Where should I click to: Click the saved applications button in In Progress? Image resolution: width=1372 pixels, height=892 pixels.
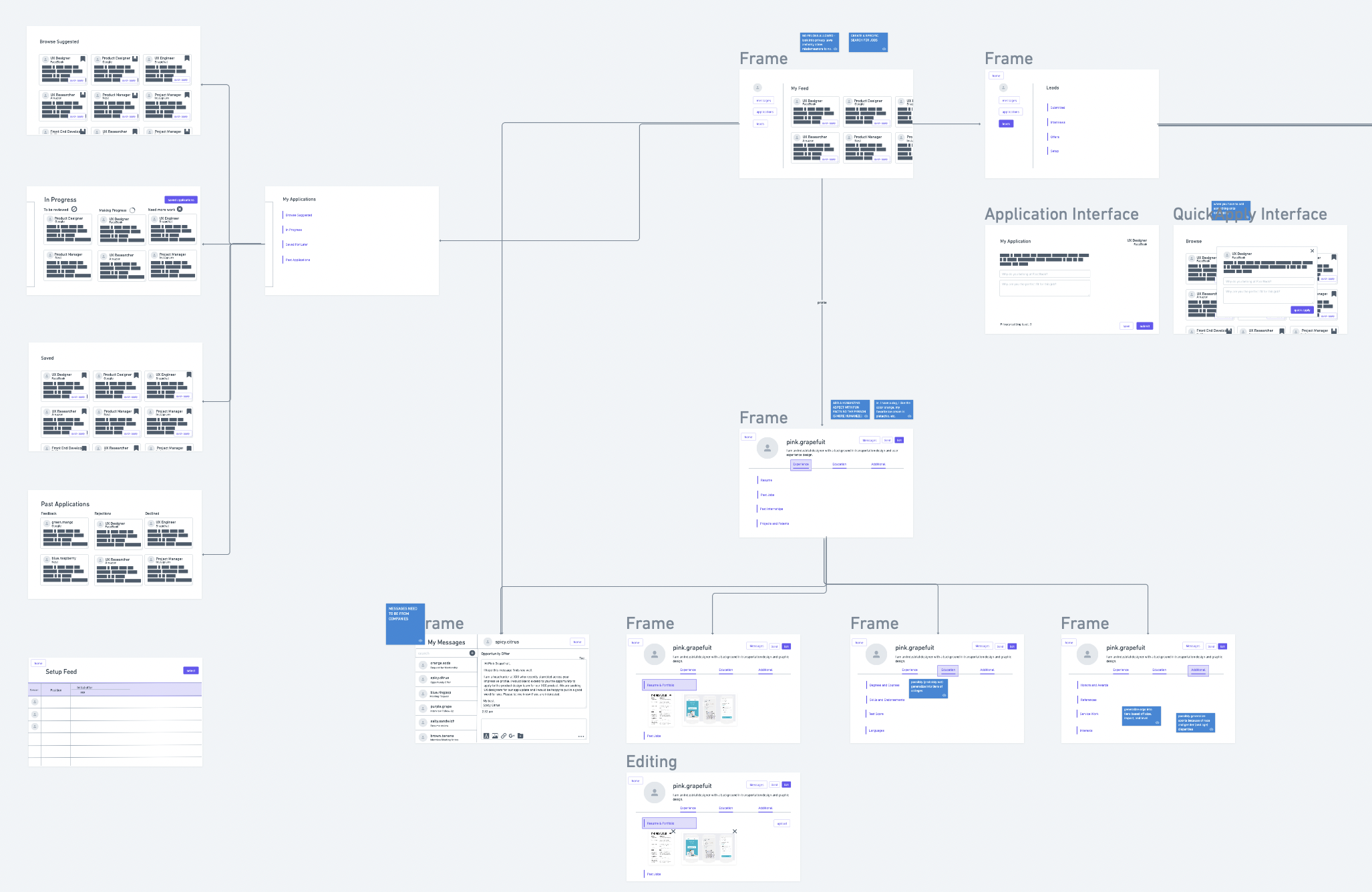(x=181, y=200)
